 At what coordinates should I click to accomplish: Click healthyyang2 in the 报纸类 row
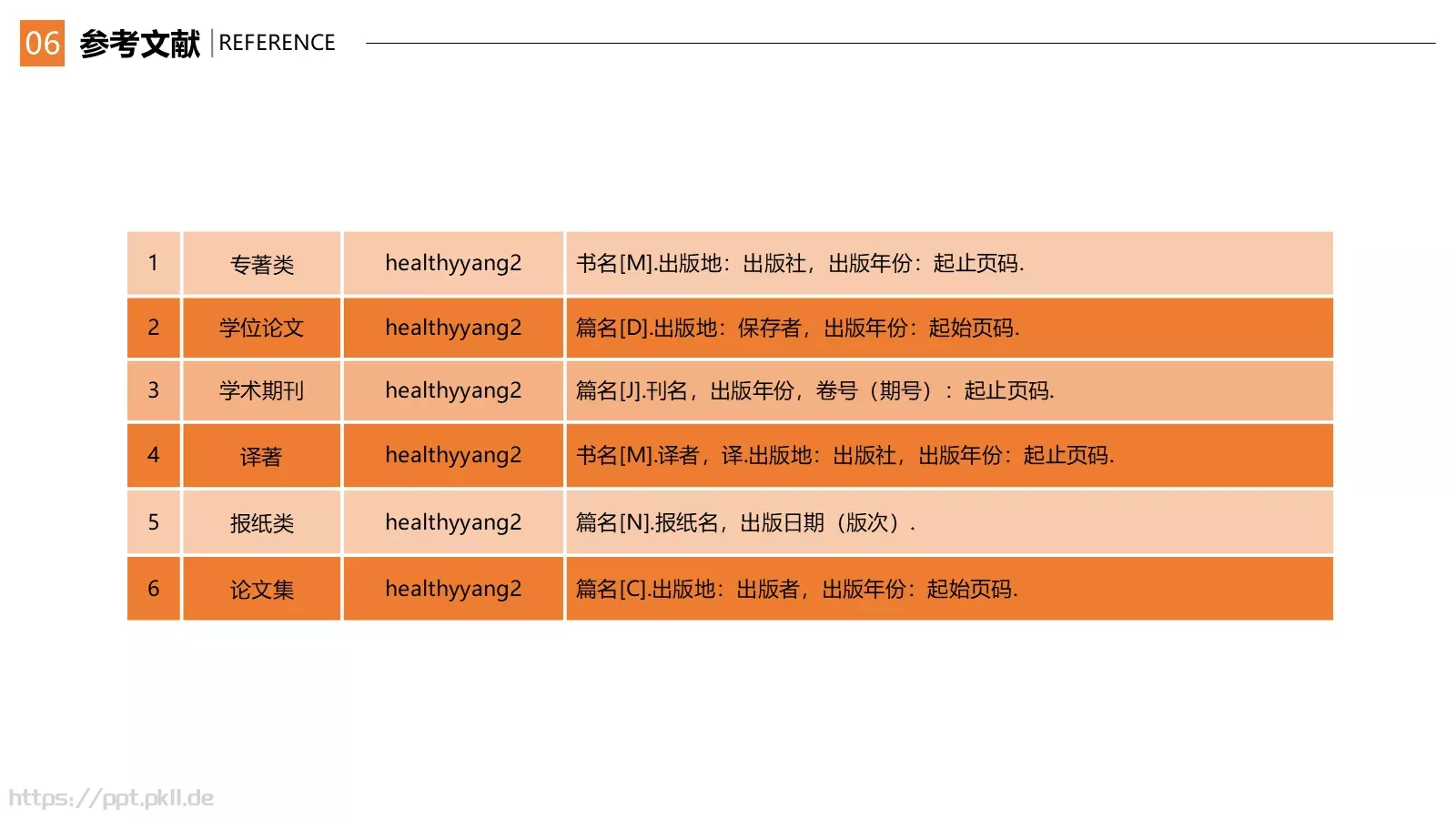click(453, 522)
